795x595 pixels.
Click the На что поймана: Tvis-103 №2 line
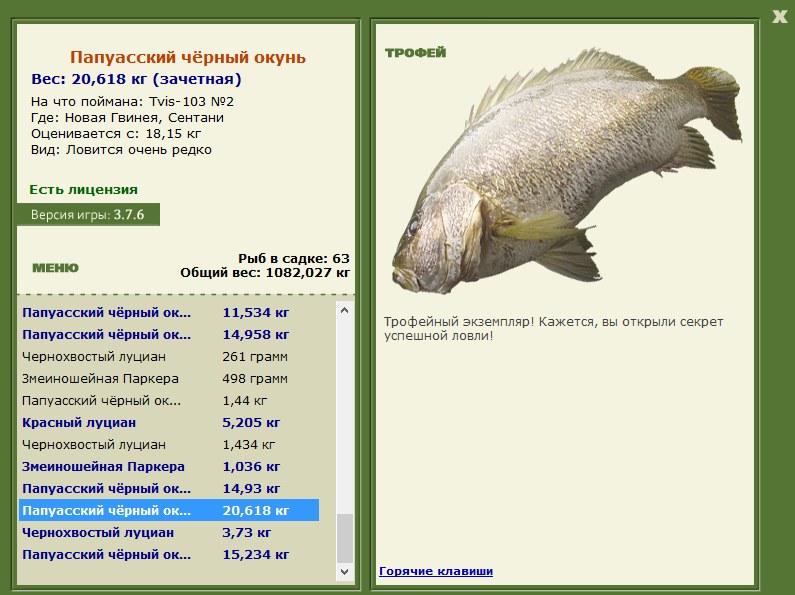(x=132, y=101)
